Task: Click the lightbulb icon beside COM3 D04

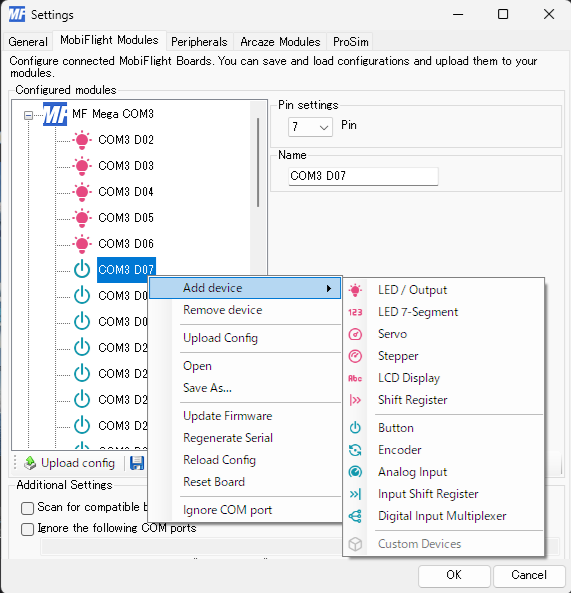Action: 82,192
